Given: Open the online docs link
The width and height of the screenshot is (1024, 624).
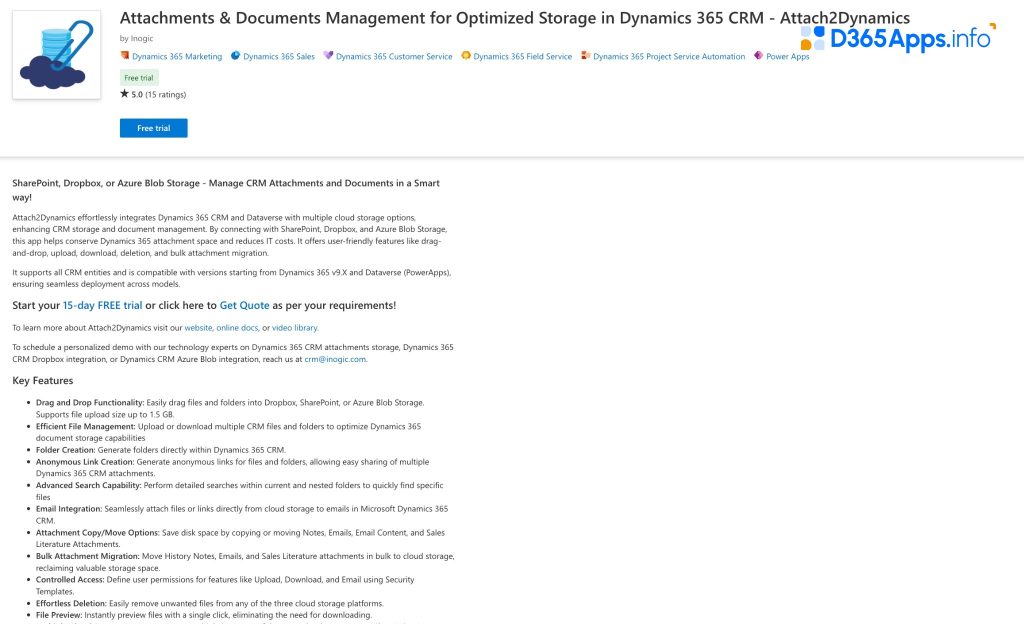Looking at the screenshot, I should click(237, 328).
